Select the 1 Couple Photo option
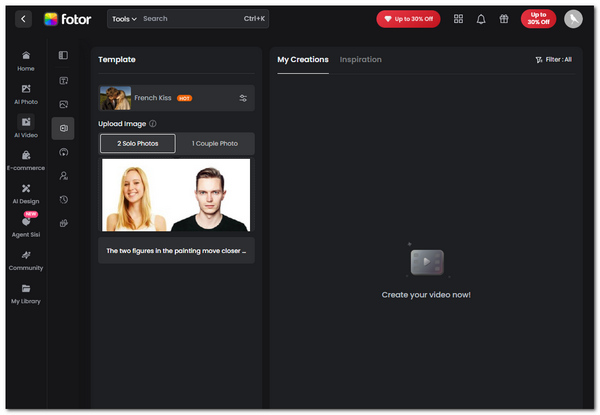 [x=214, y=143]
